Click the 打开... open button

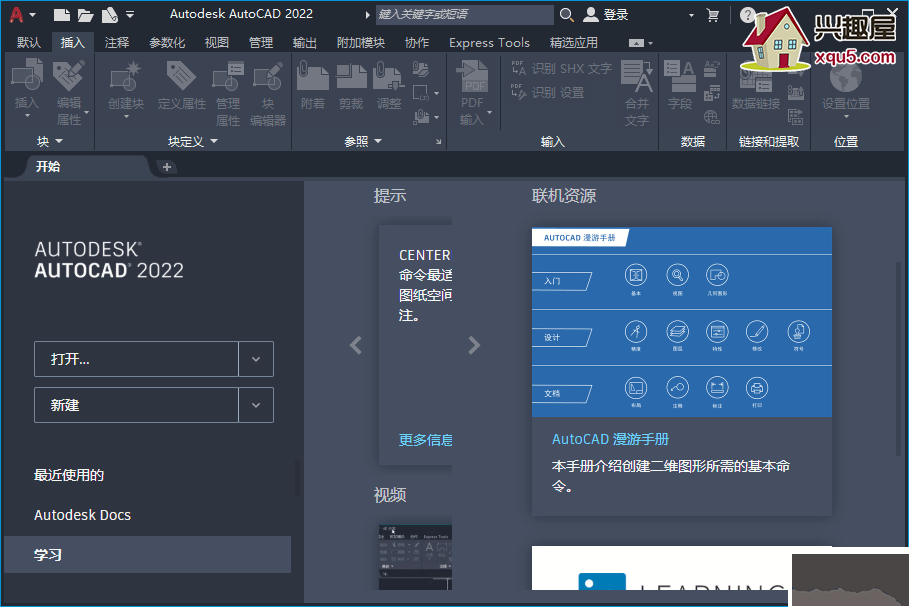[x=136, y=359]
